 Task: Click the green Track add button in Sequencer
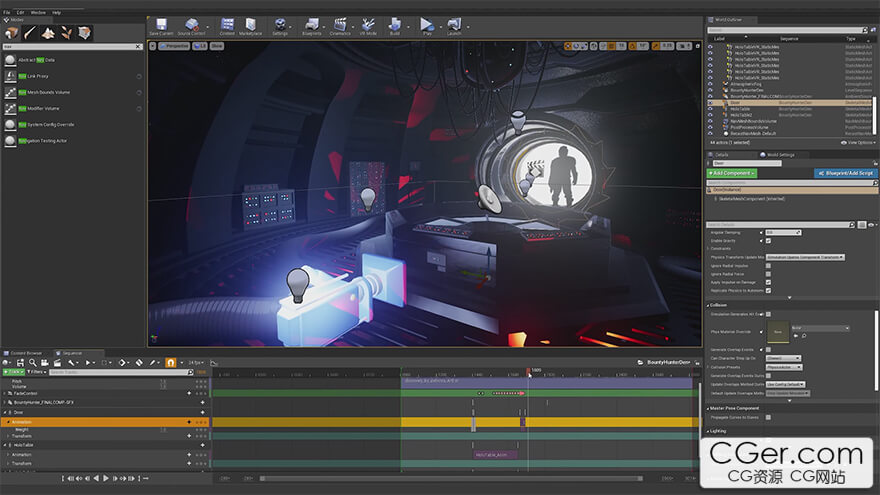(x=13, y=372)
